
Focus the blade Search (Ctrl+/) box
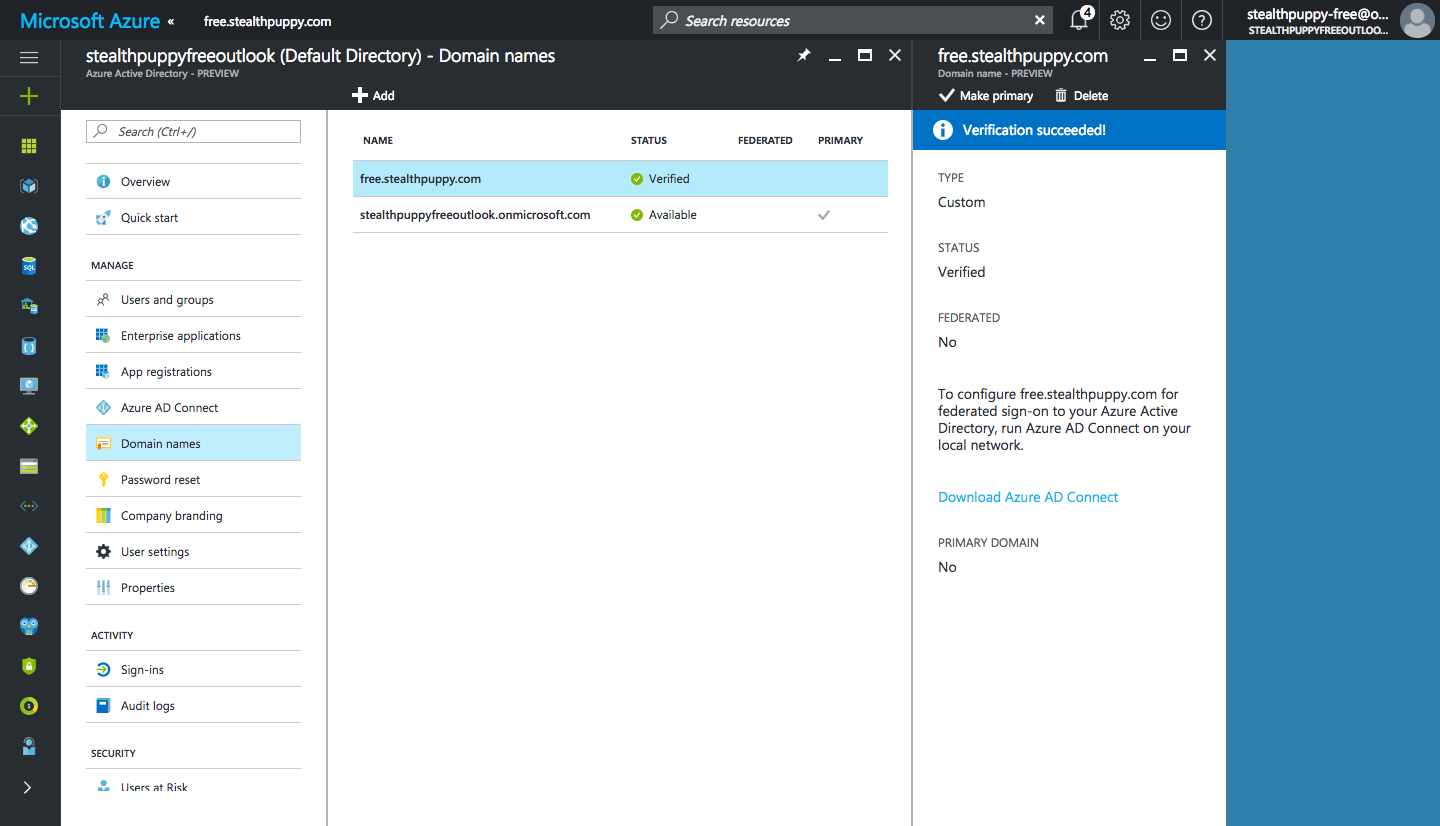193,132
